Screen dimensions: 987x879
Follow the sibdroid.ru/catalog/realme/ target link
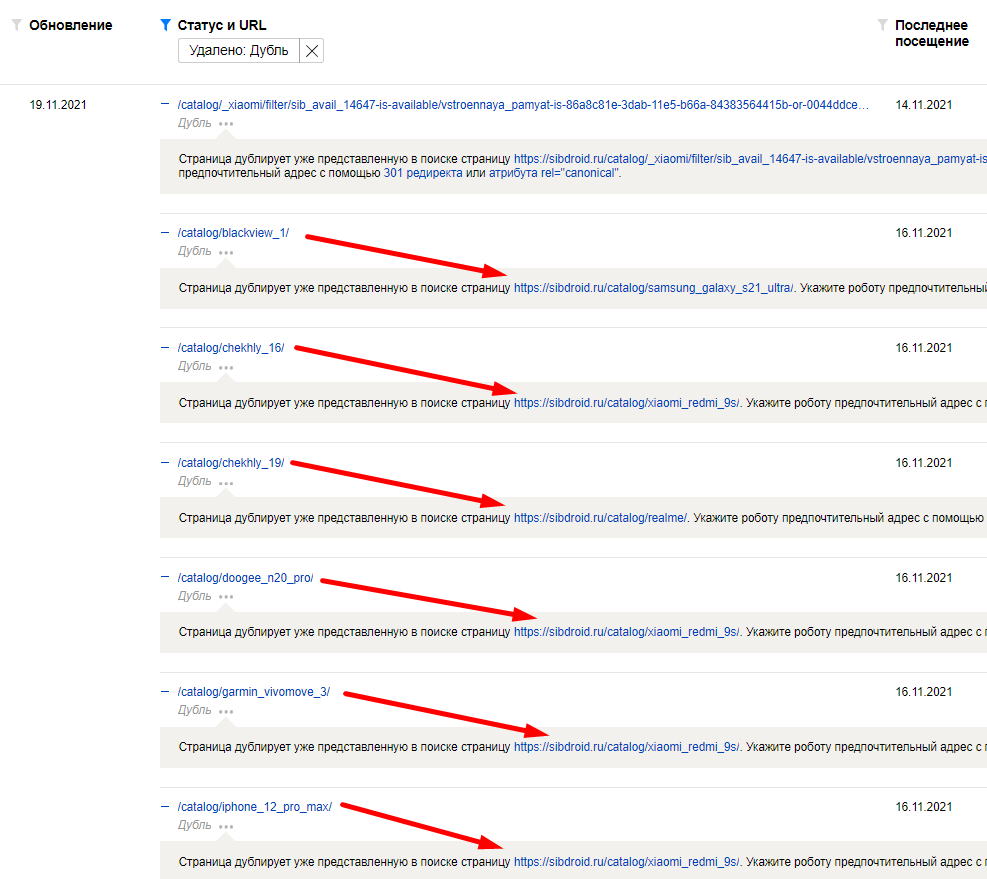pos(601,518)
